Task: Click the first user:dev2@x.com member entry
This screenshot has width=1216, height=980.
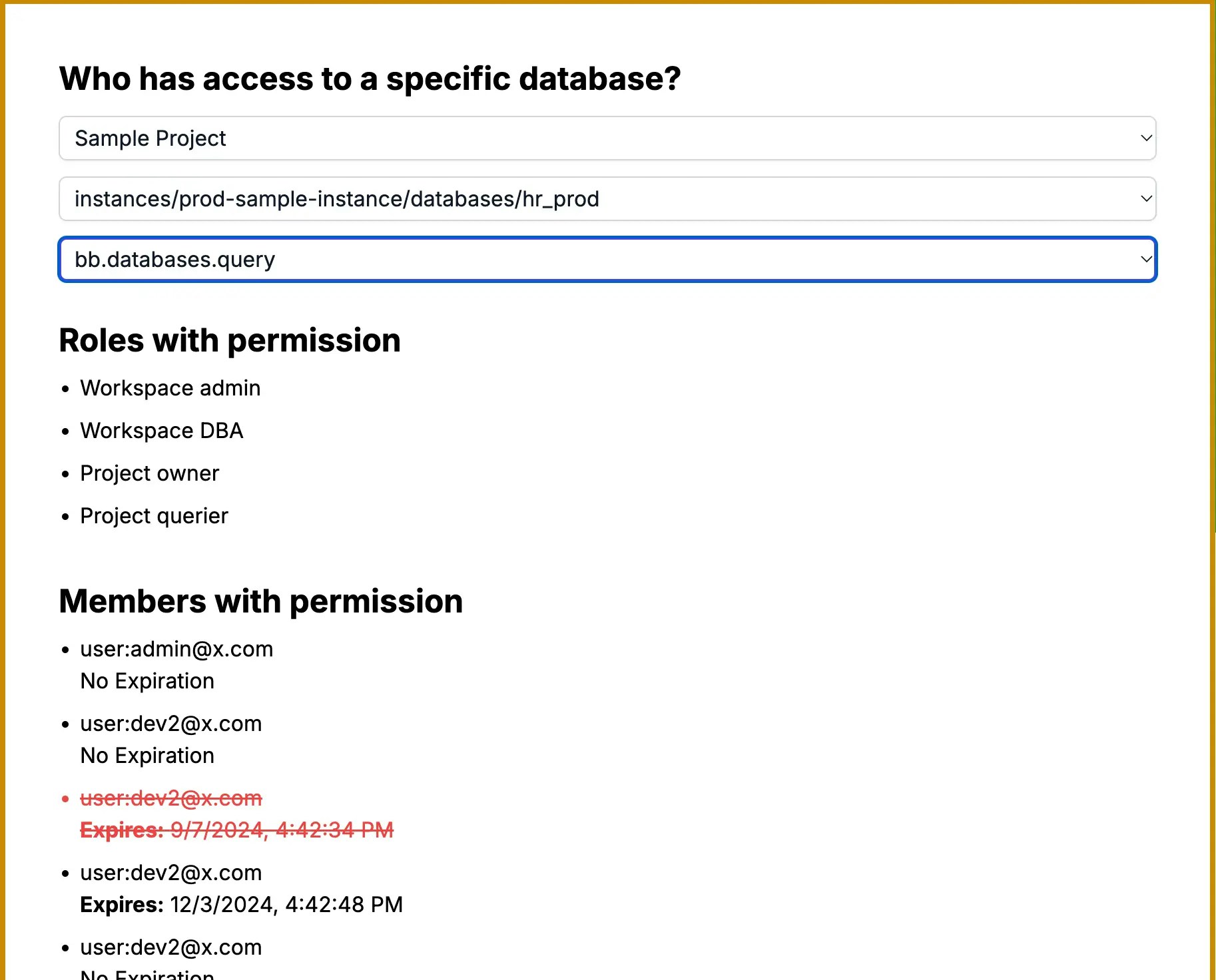Action: click(x=170, y=724)
